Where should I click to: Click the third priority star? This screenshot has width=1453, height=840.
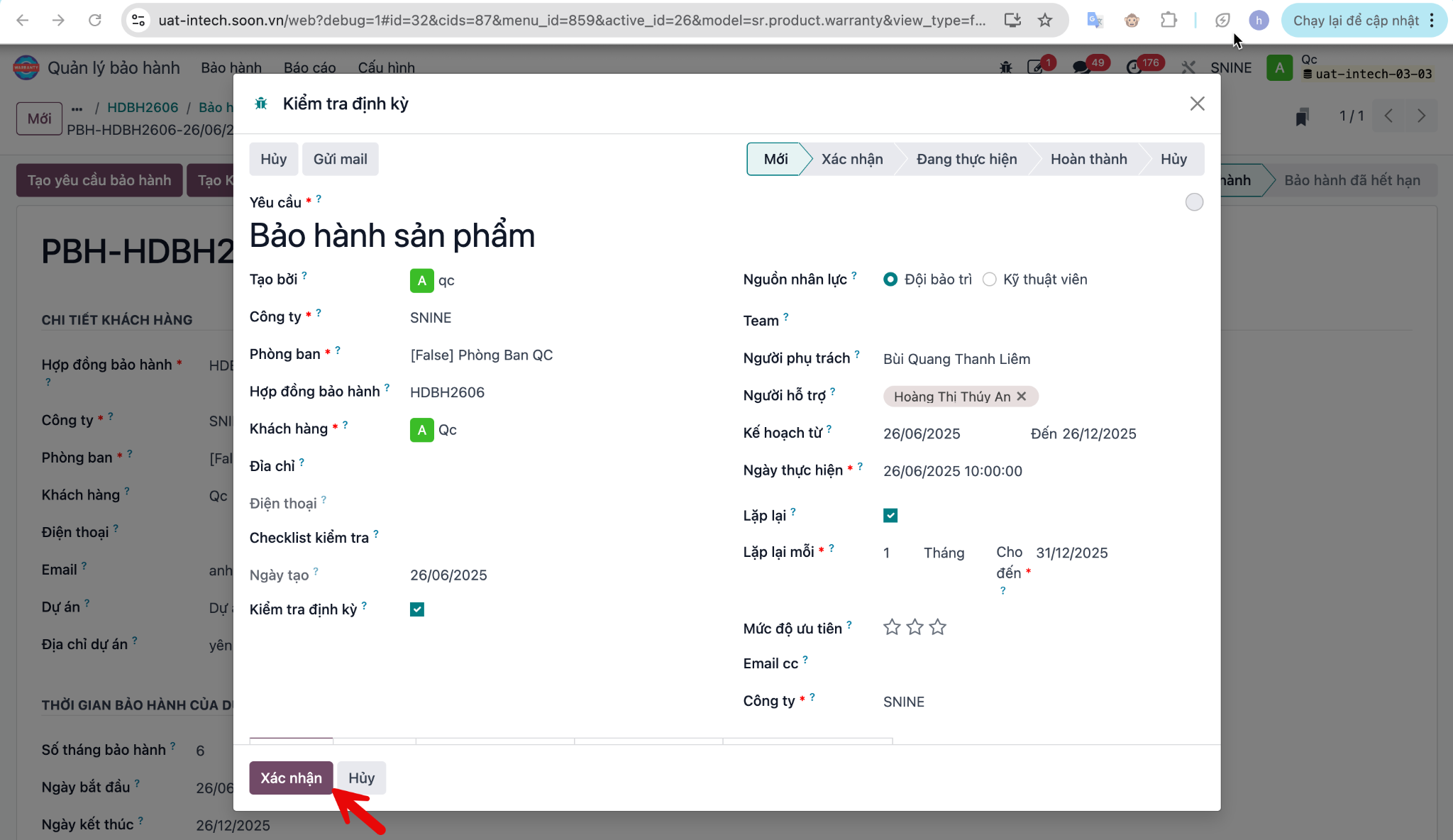938,627
